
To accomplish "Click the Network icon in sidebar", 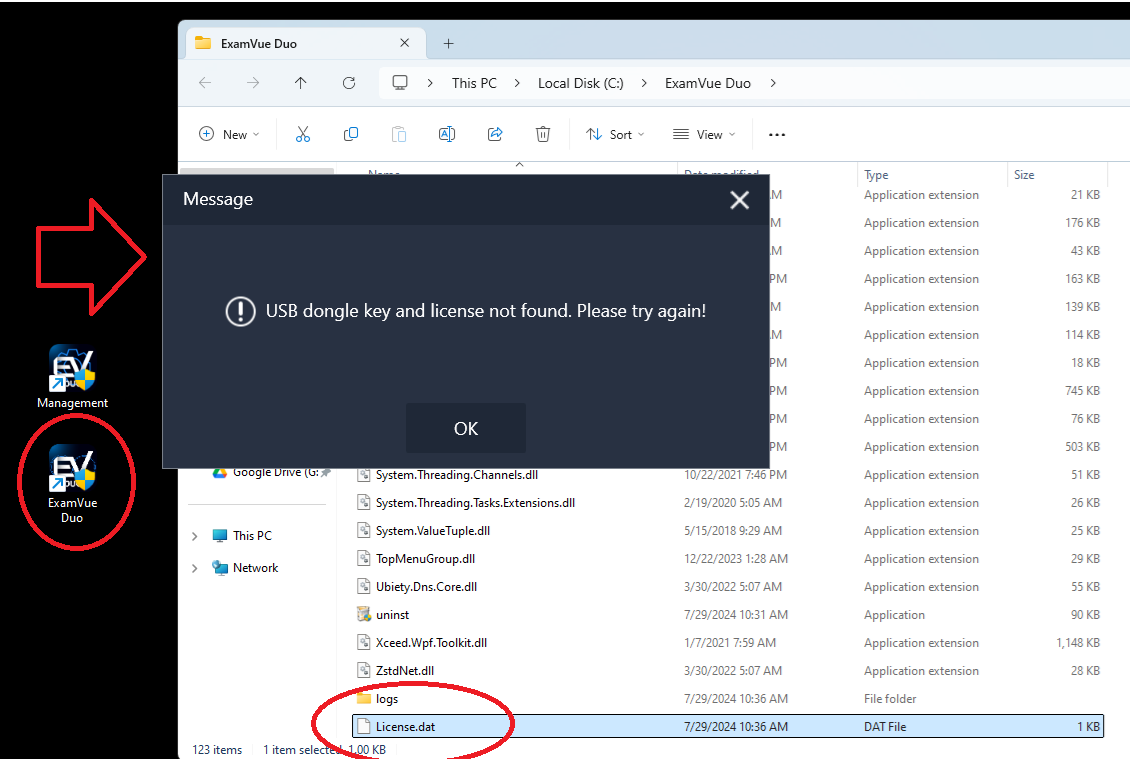I will [220, 568].
